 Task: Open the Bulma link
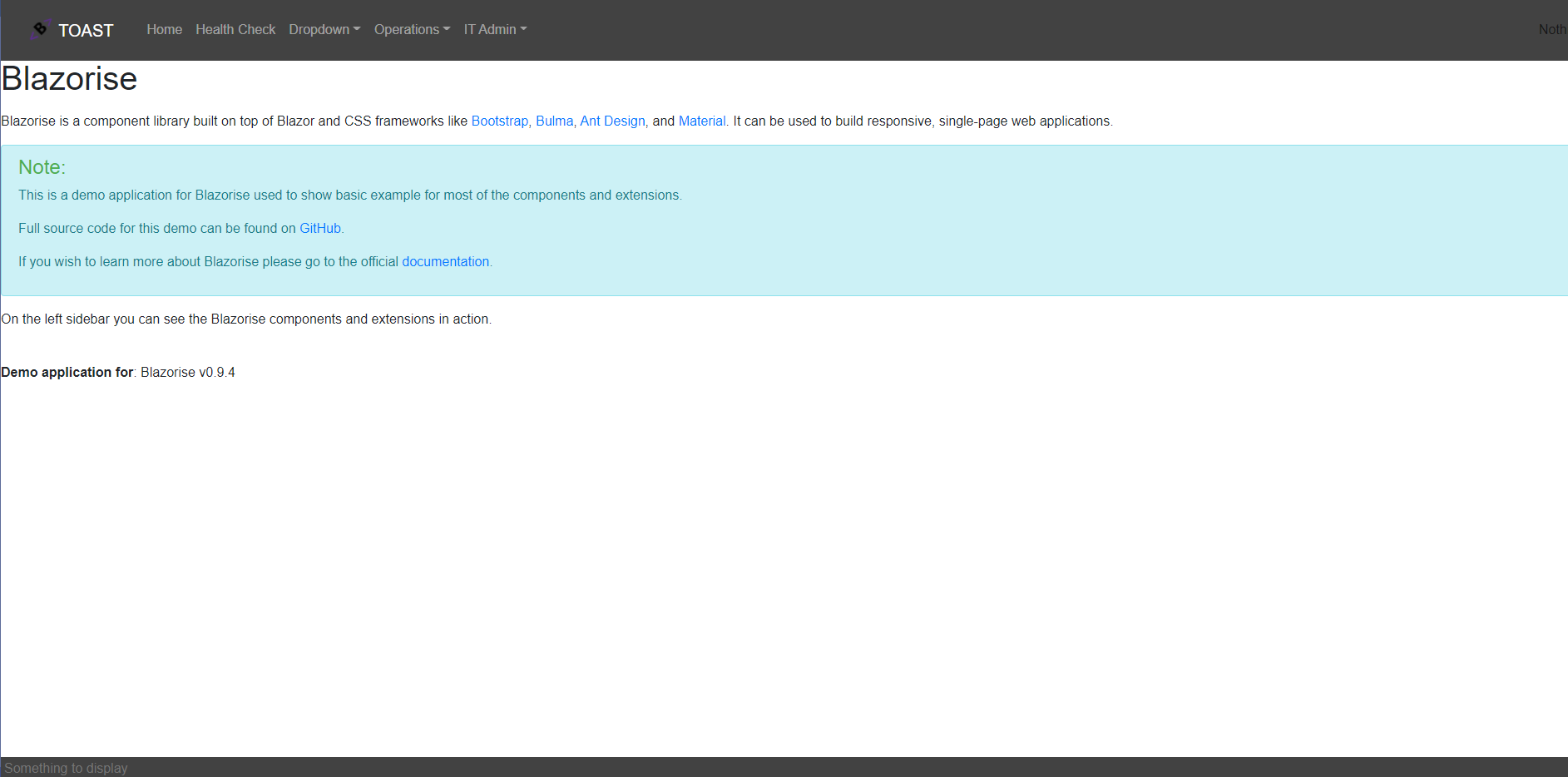[x=553, y=121]
